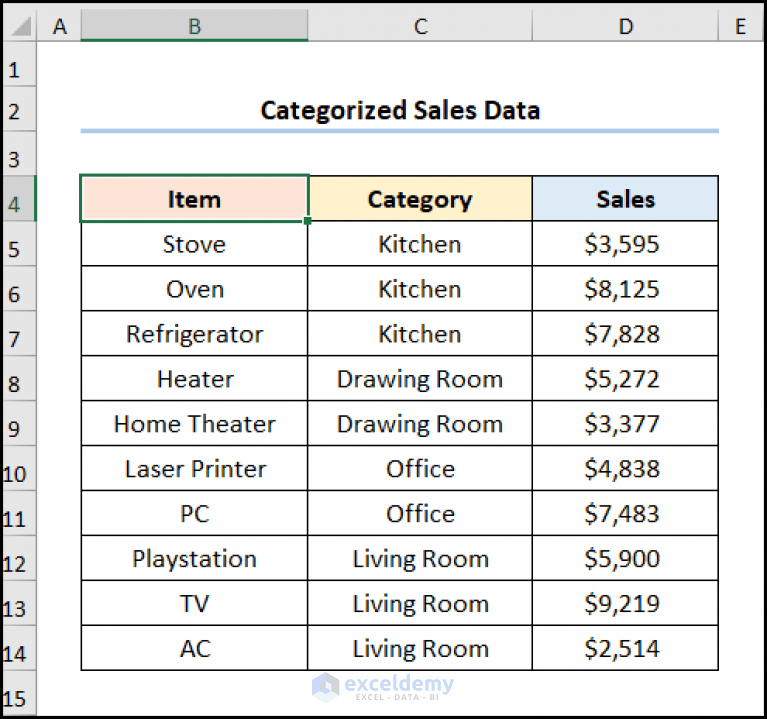This screenshot has width=767, height=719.
Task: Select Living Room category for Playstation
Action: tap(420, 559)
